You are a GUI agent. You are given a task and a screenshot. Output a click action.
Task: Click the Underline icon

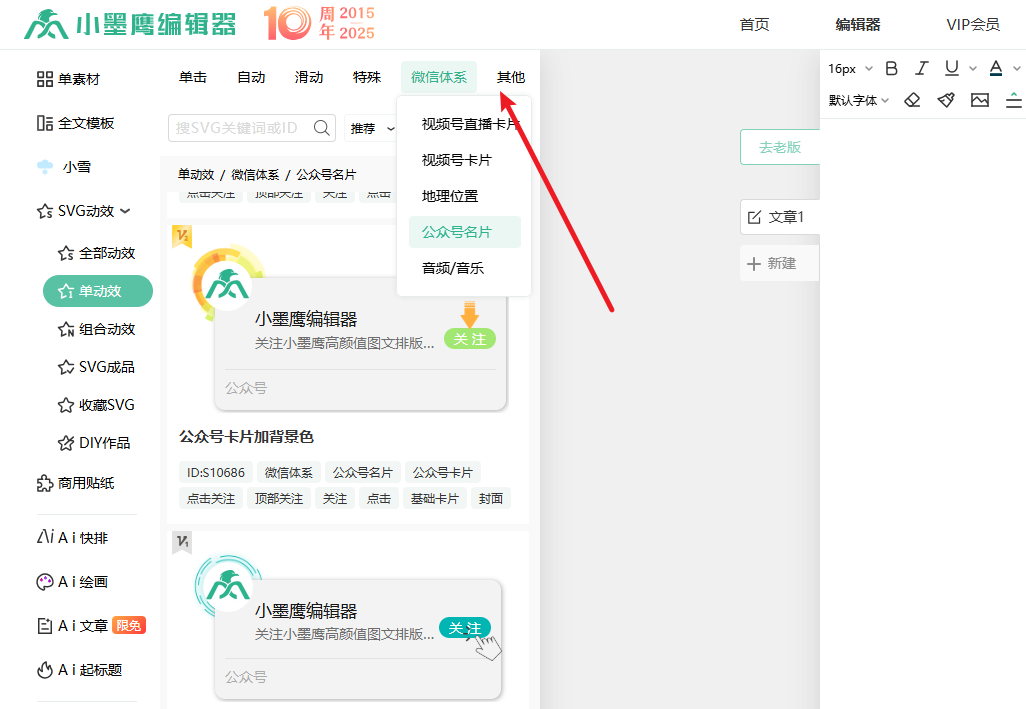coord(951,68)
